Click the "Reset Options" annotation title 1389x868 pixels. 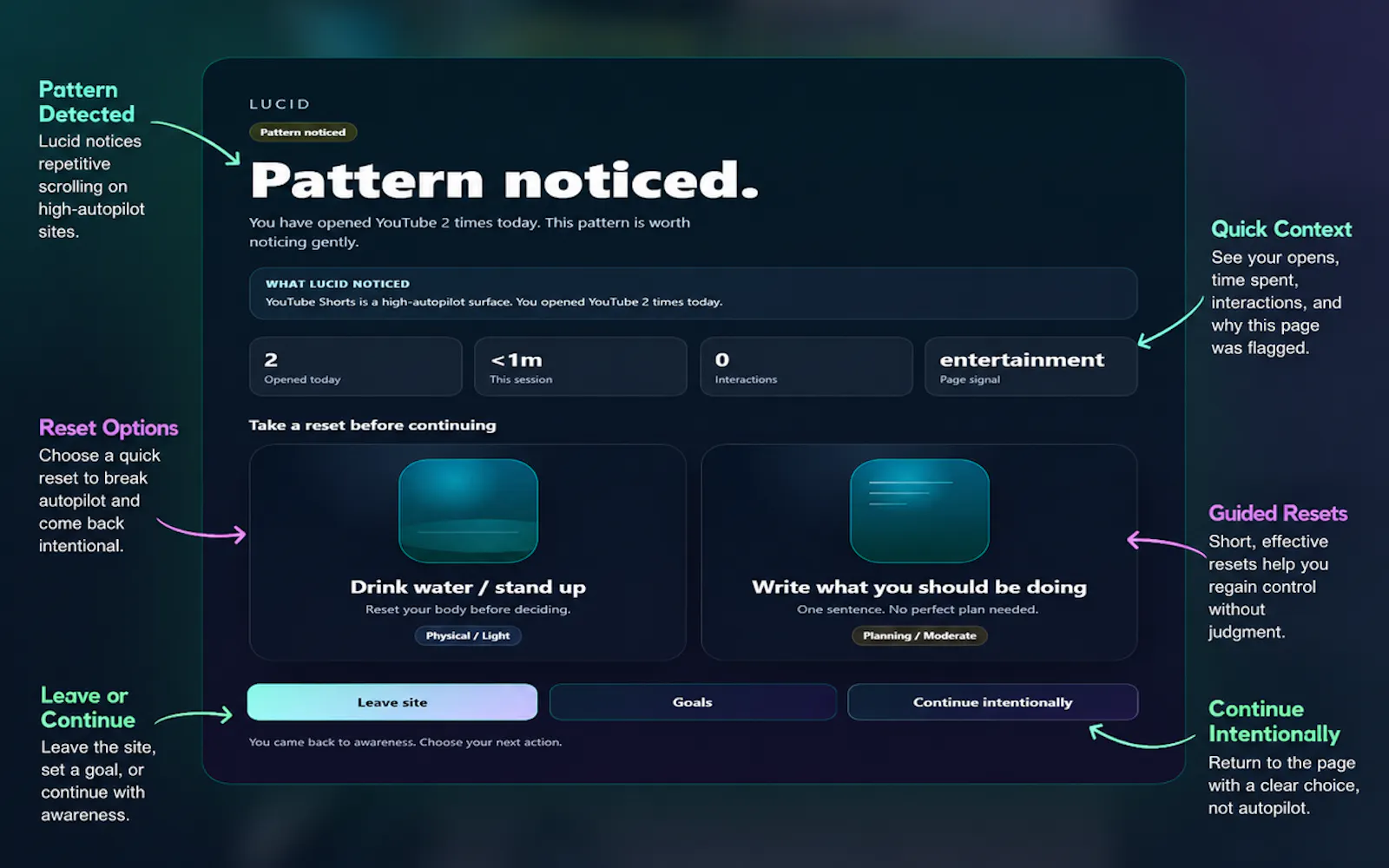[x=109, y=428]
